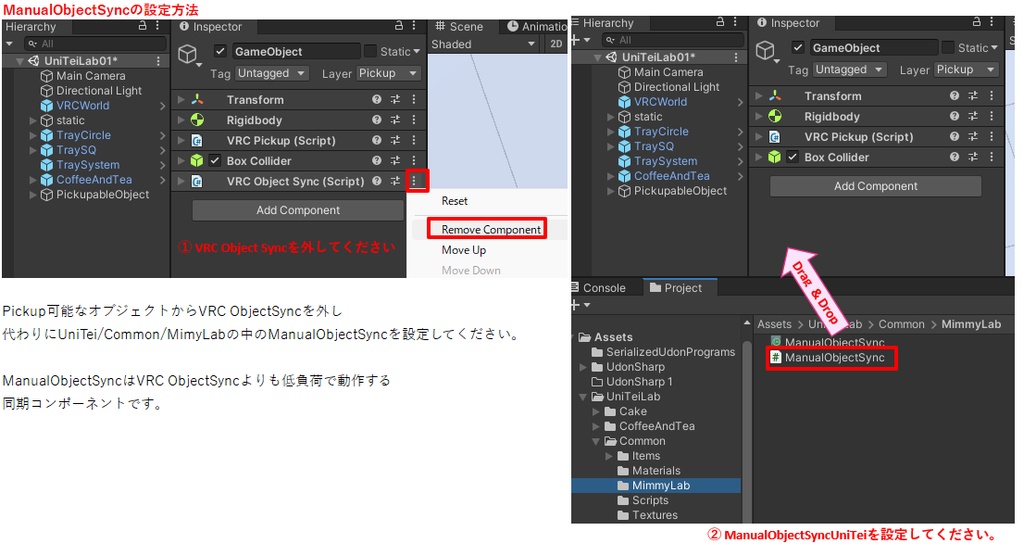
Task: Open Shaded draw mode dropdown
Action: [483, 44]
